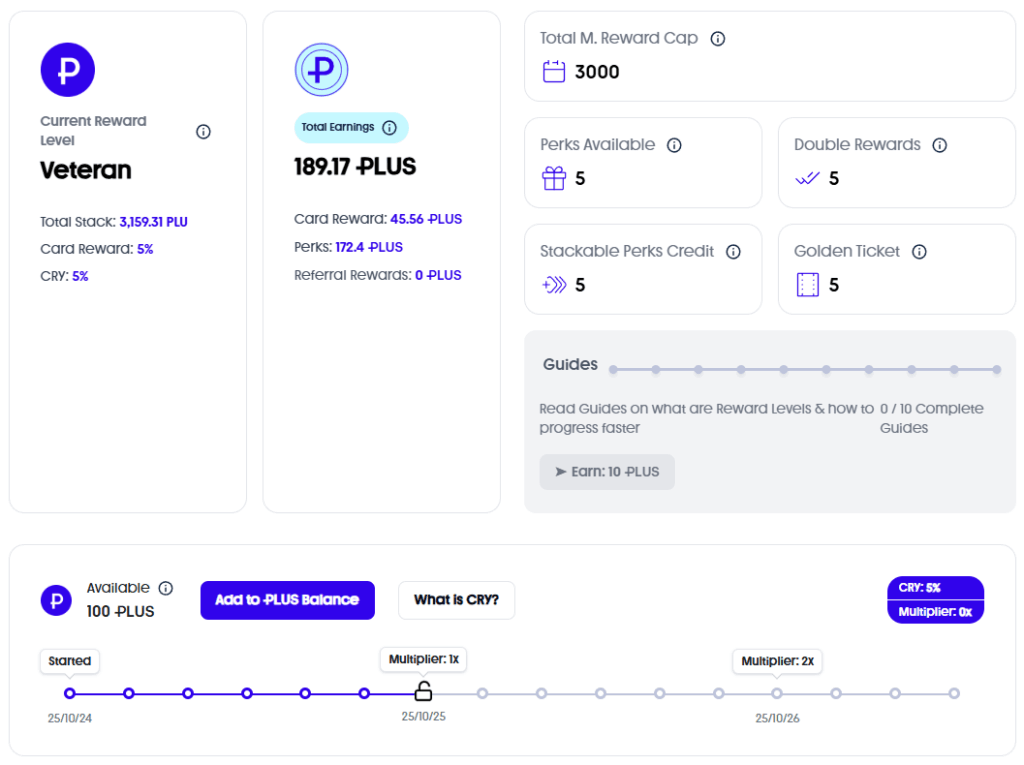Open the Total Earnings info tooltip icon
The image size is (1024, 765).
(389, 127)
